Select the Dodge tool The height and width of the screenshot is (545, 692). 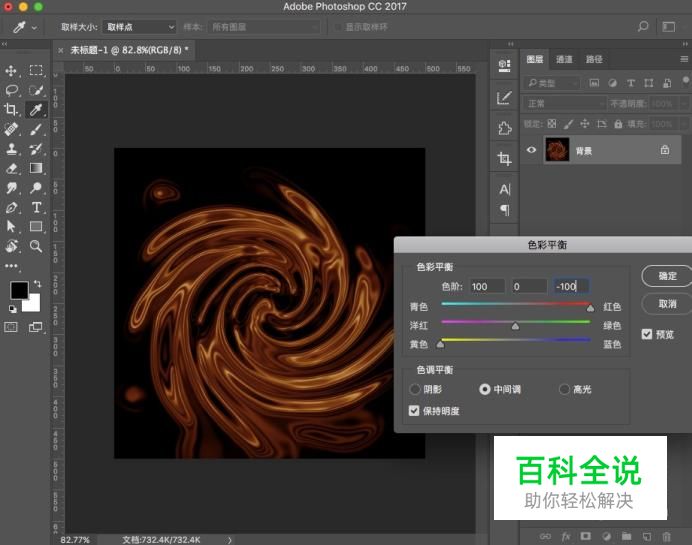tap(36, 188)
